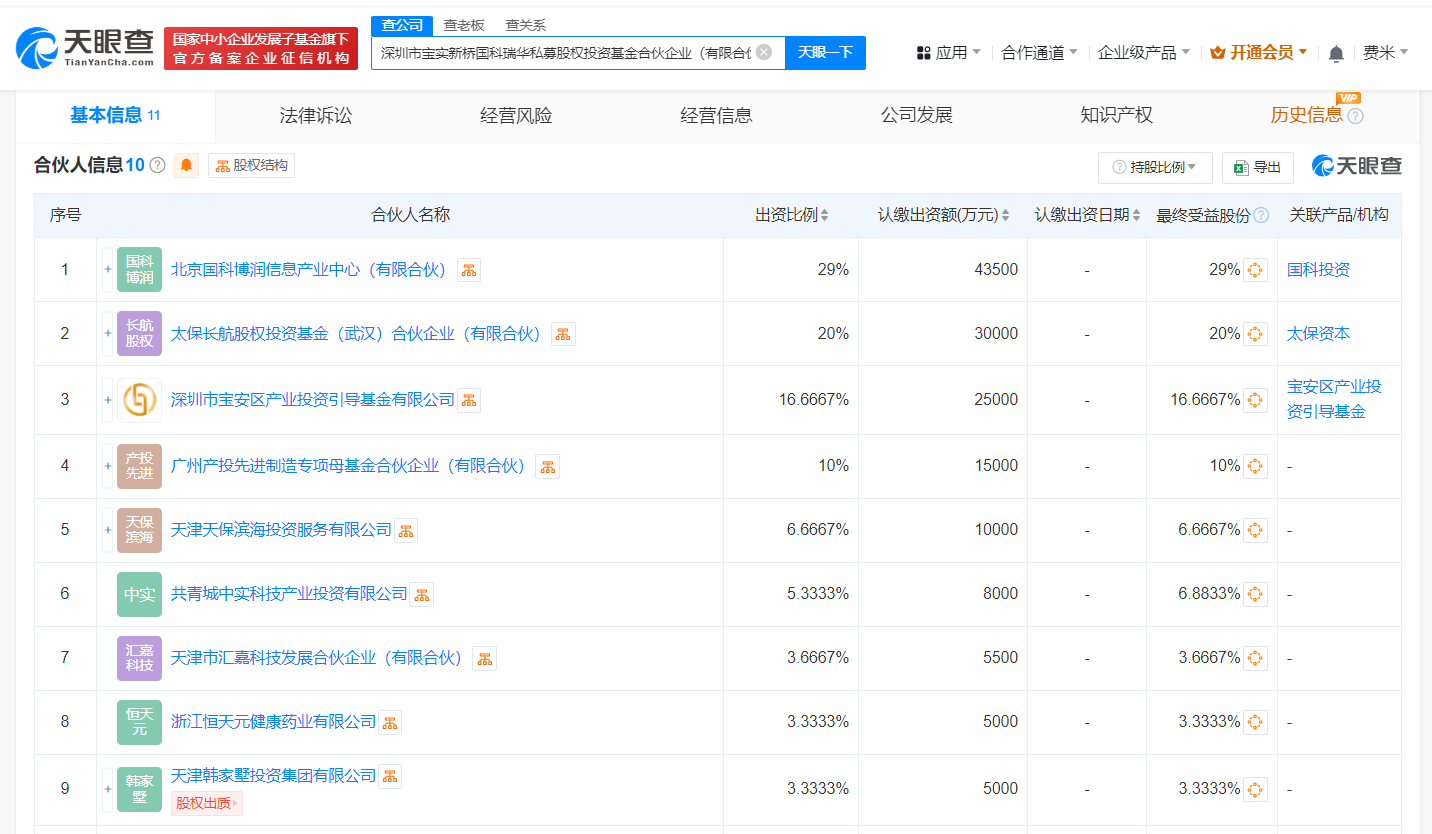The height and width of the screenshot is (834, 1432).
Task: Click the 天眼一下 search button
Action: tap(825, 52)
